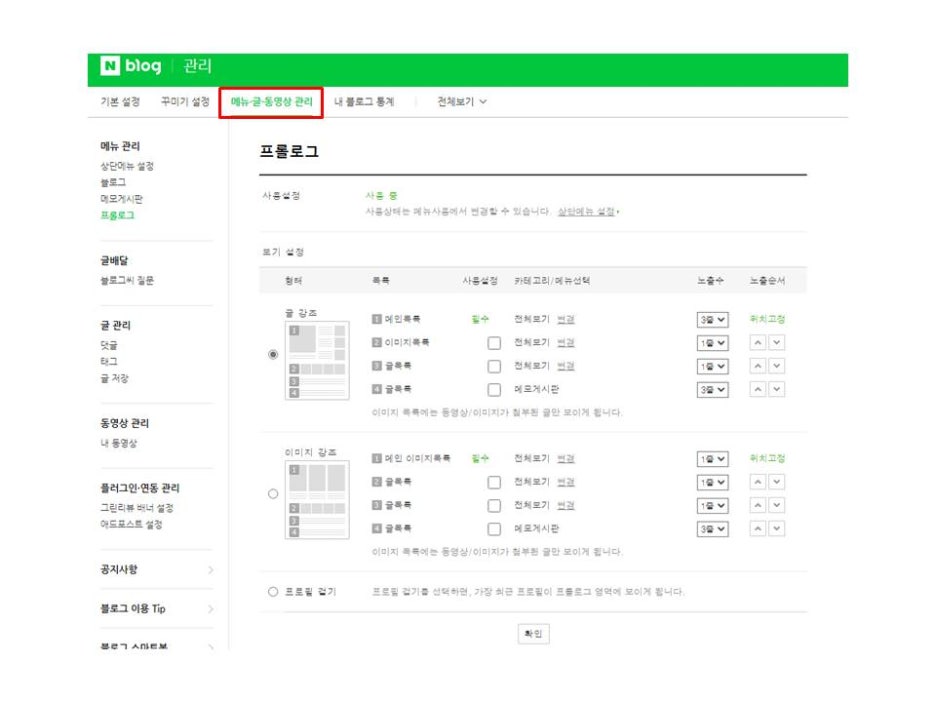Click 변경 link for 메인목록 row
Screen dimensions: 936x702
[x=565, y=319]
